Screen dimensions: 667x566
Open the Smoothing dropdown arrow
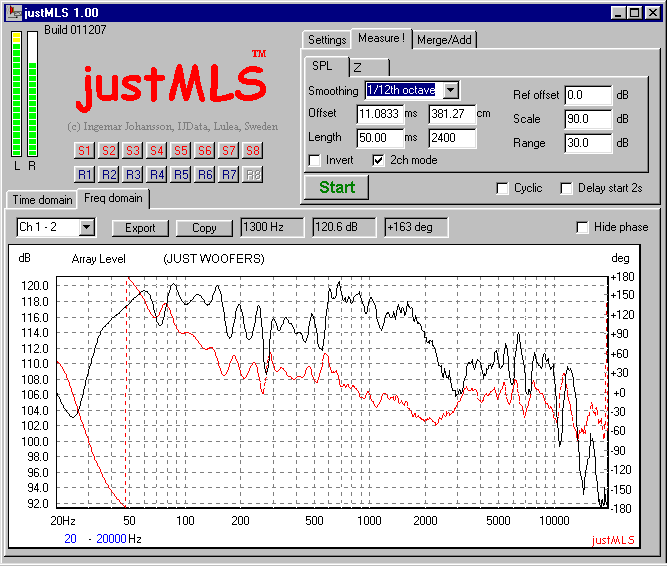450,90
